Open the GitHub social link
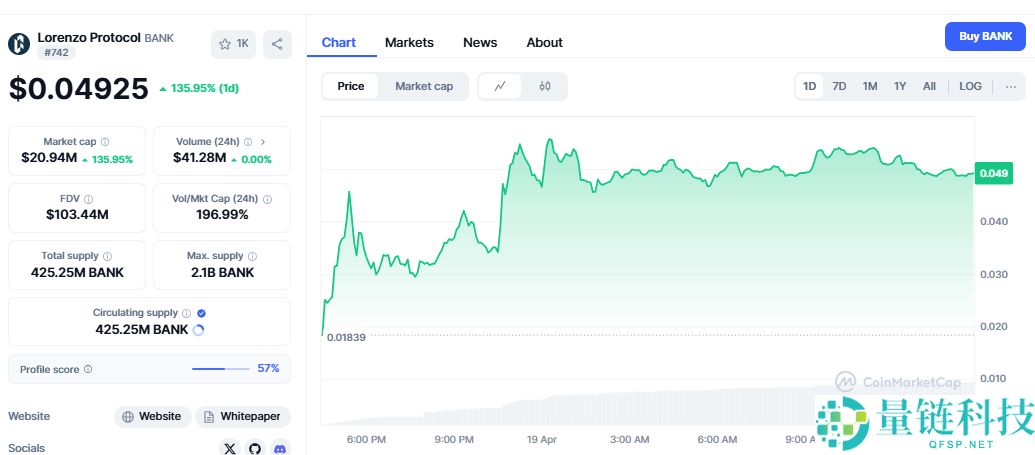Screen dimensions: 1035x455 pos(255,448)
